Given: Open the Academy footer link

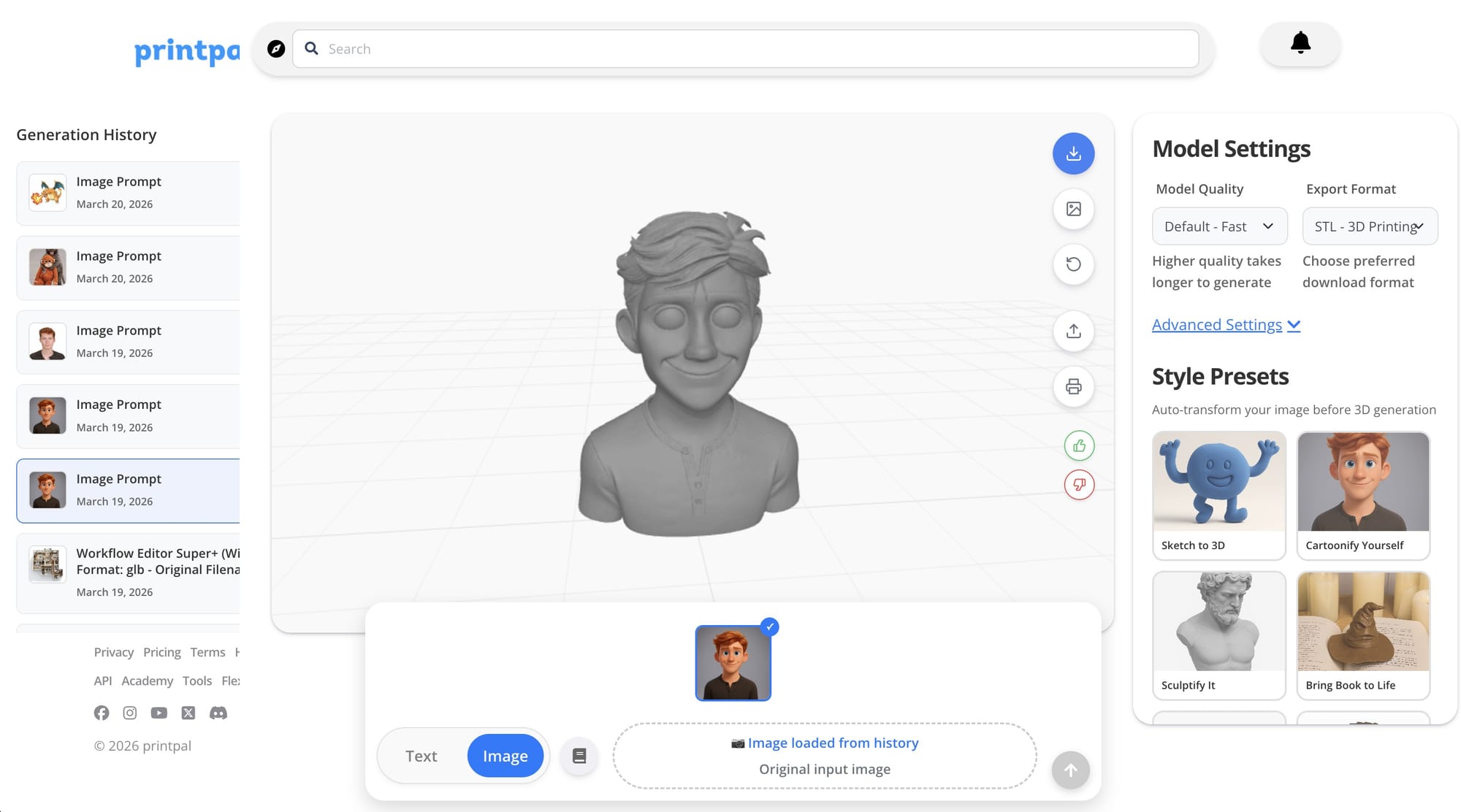Looking at the screenshot, I should tap(147, 681).
